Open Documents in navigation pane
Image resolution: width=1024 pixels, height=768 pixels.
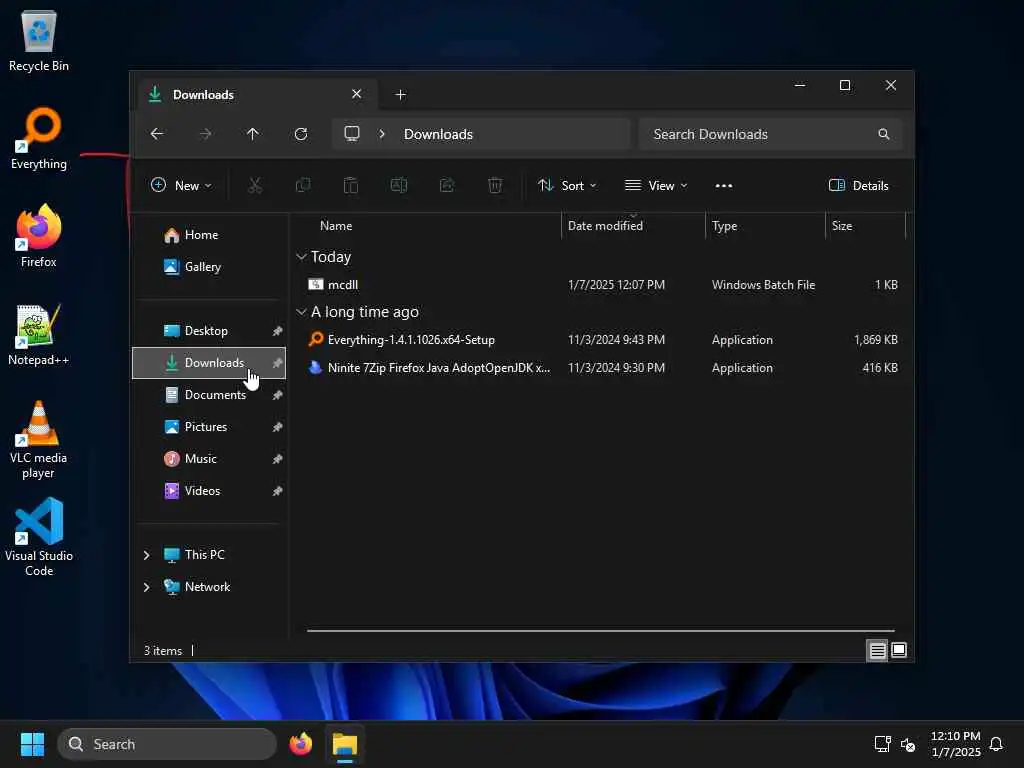pyautogui.click(x=209, y=395)
